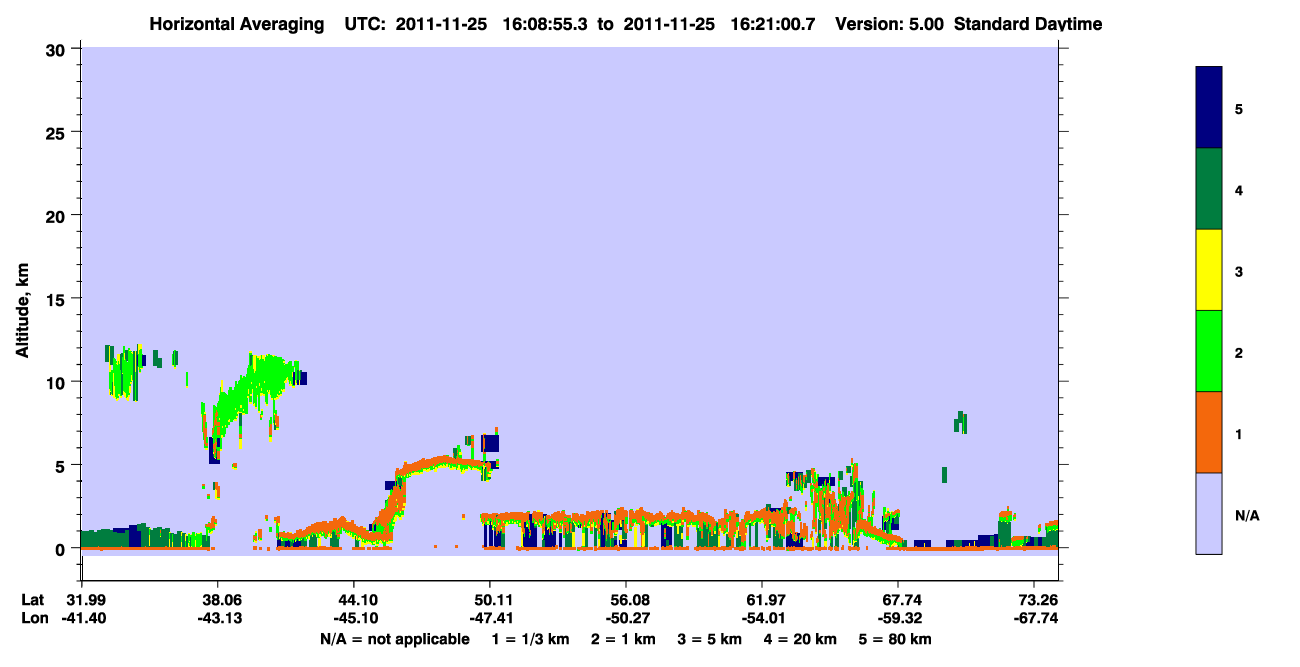Click the '3 = 5 km' legend note

coord(708,639)
